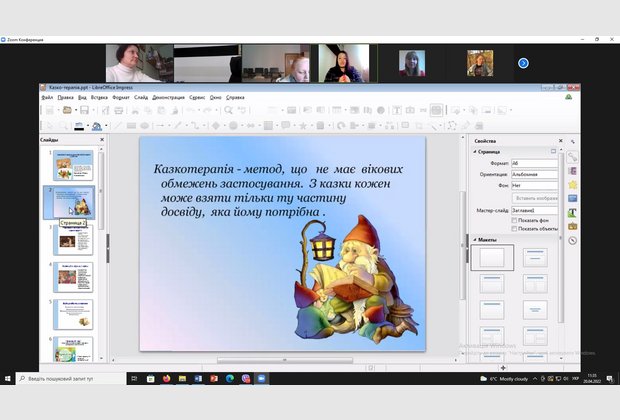Open the Master Slides icon in sidebar
620x420 pixels.
tap(572, 198)
